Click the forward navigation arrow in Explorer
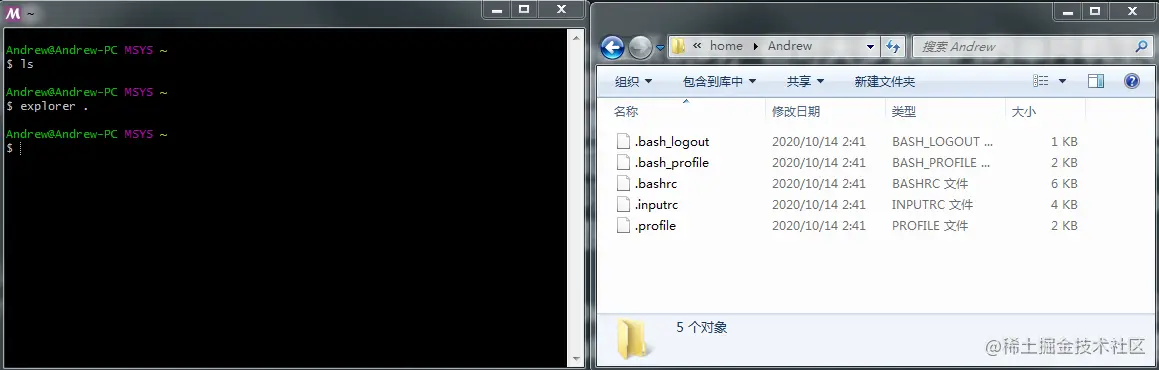The width and height of the screenshot is (1159, 370). pos(640,48)
